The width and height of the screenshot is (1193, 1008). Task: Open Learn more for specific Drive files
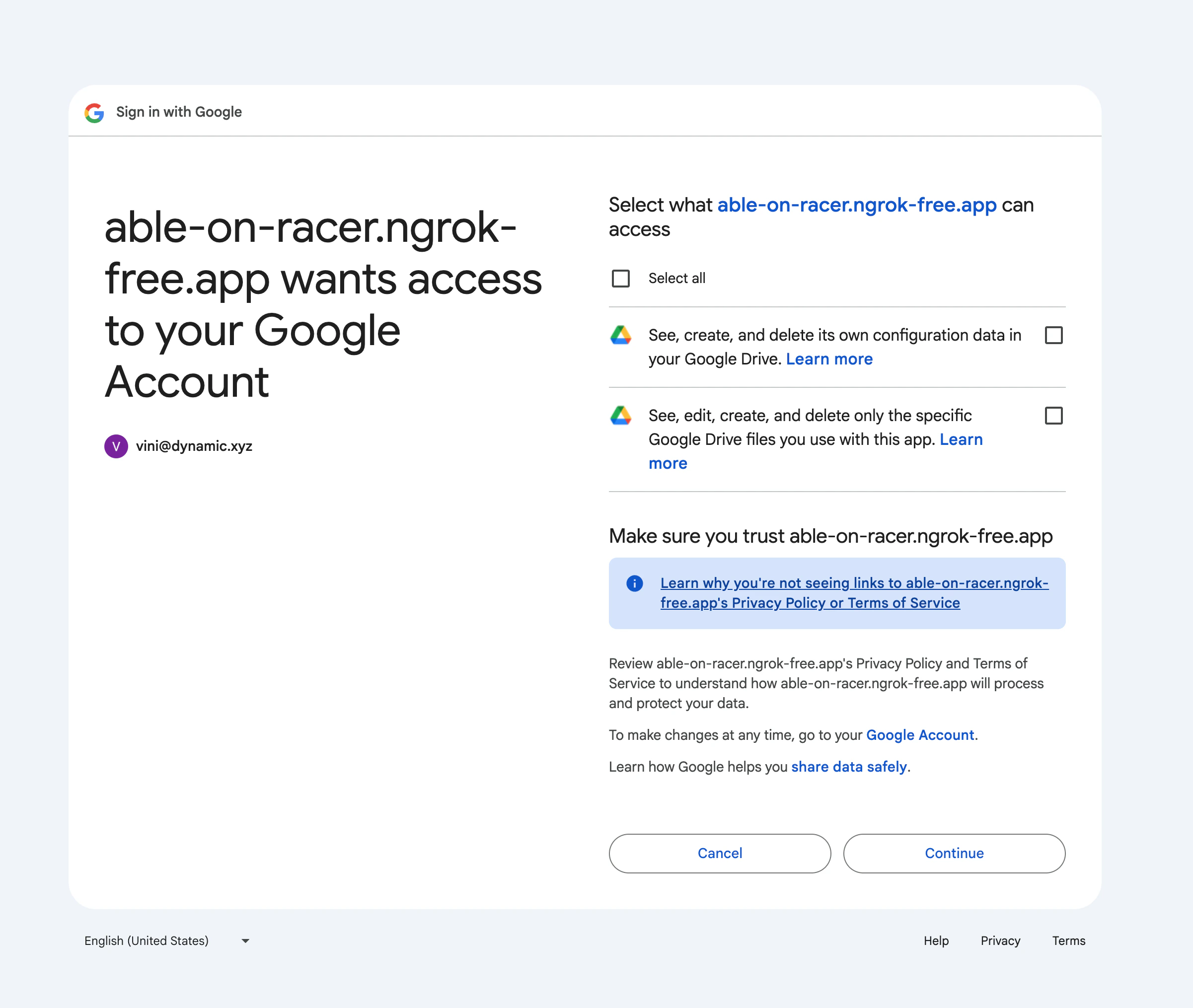(x=961, y=439)
